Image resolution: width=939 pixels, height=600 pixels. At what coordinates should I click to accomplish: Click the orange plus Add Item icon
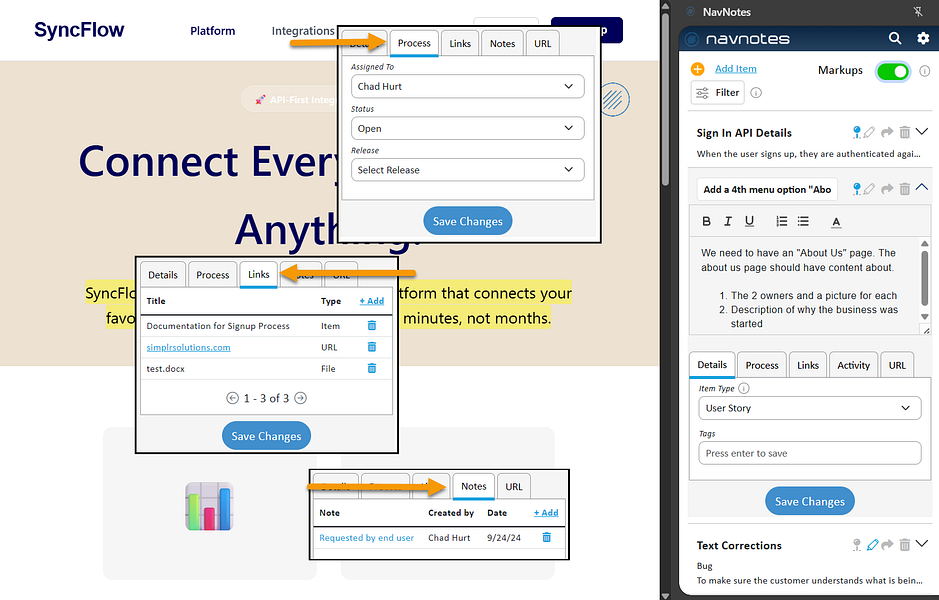(698, 69)
